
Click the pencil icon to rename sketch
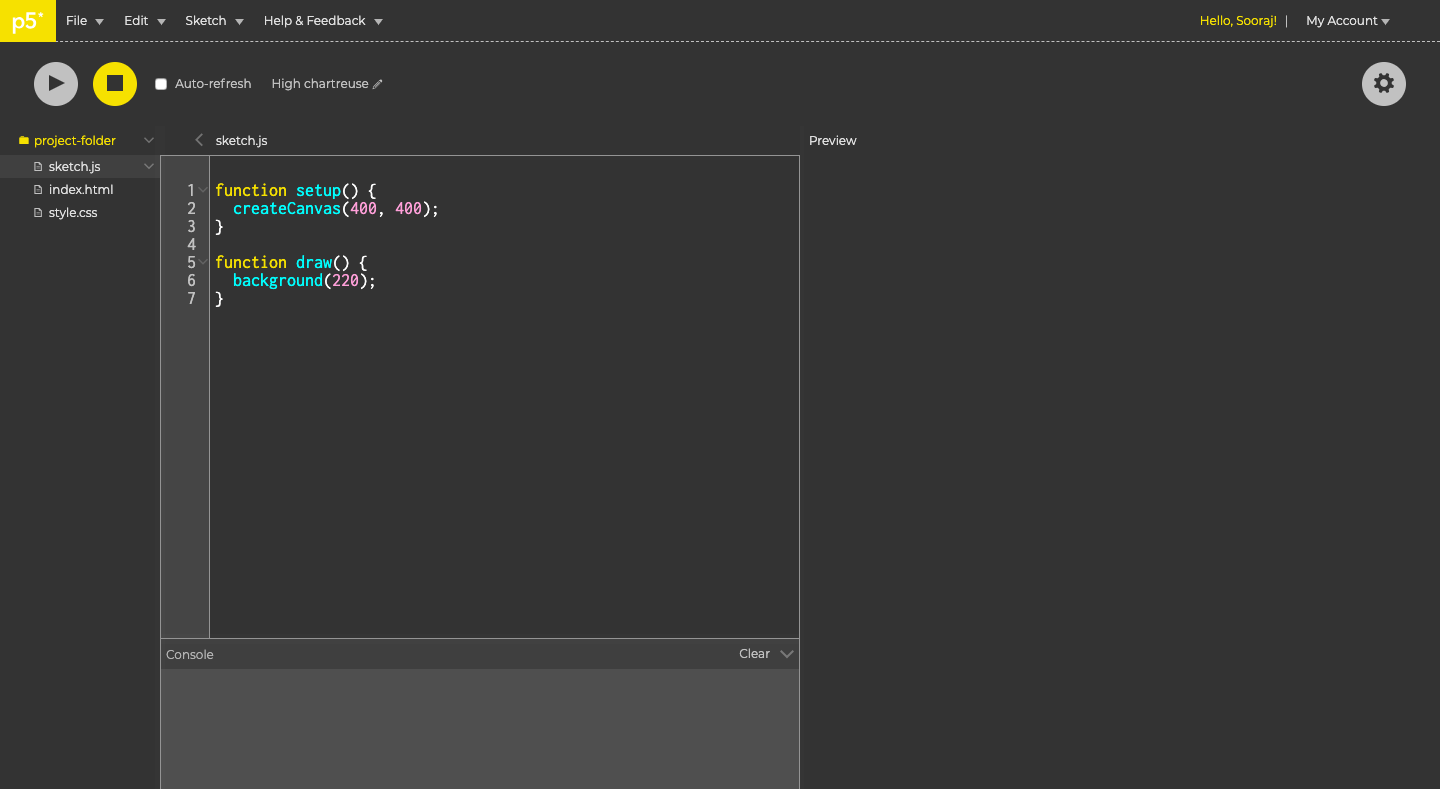(378, 85)
